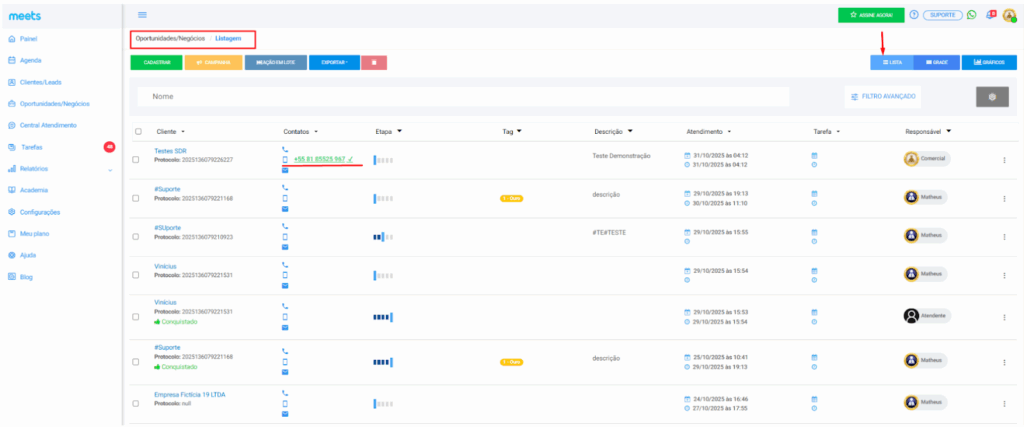Click the red trash delete button
Viewport: 1024px width, 427px height.
(x=374, y=62)
